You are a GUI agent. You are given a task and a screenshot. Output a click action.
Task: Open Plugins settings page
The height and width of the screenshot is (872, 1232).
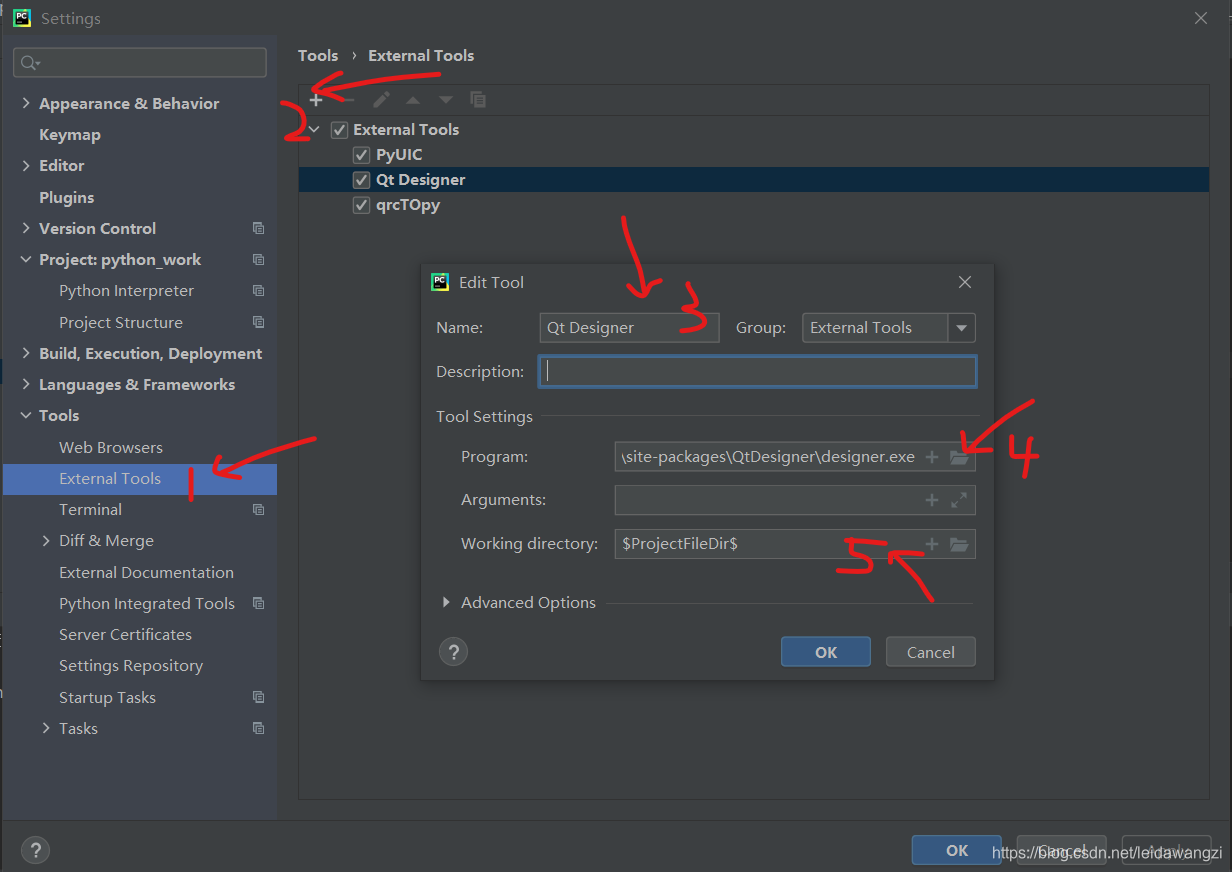(x=66, y=197)
